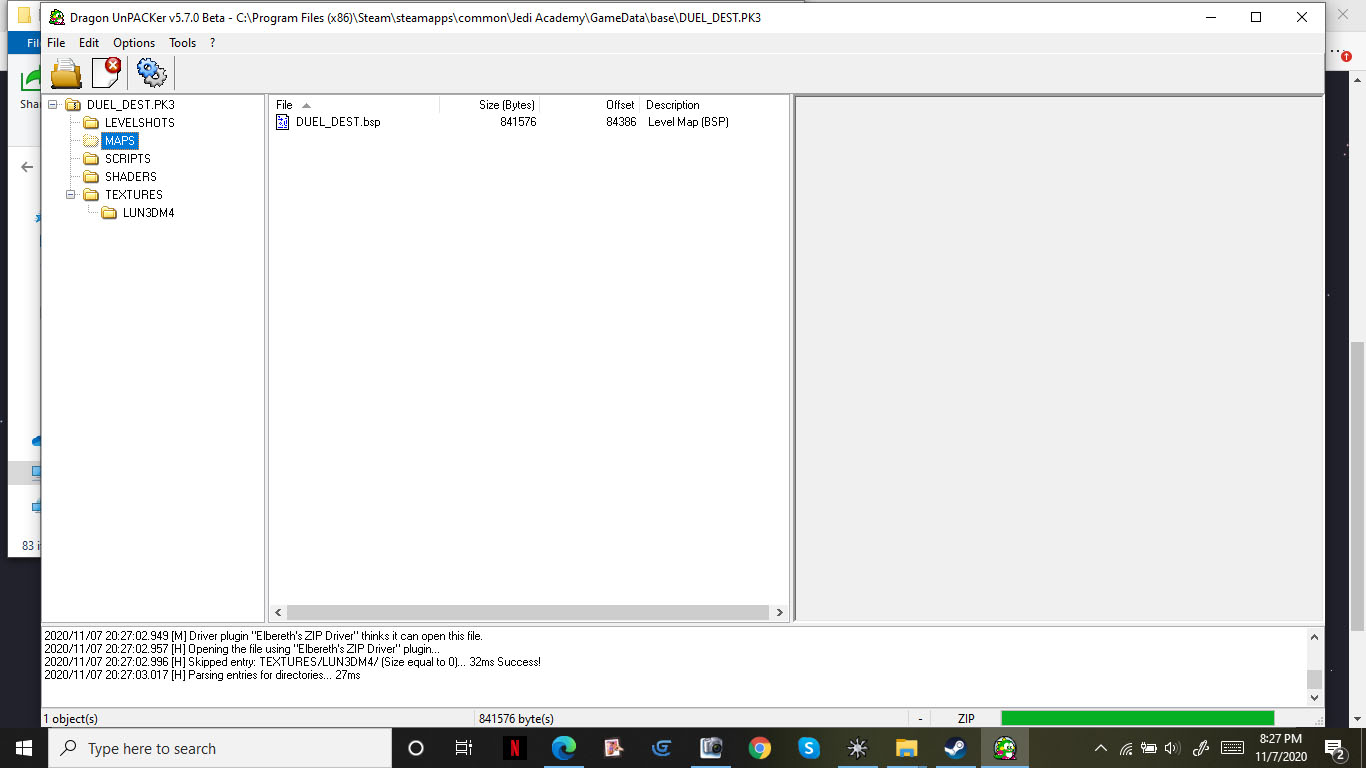1366x768 pixels.
Task: Click the log line about Skipped entry TEXTURES/LUN3DM4/
Action: tap(292, 662)
